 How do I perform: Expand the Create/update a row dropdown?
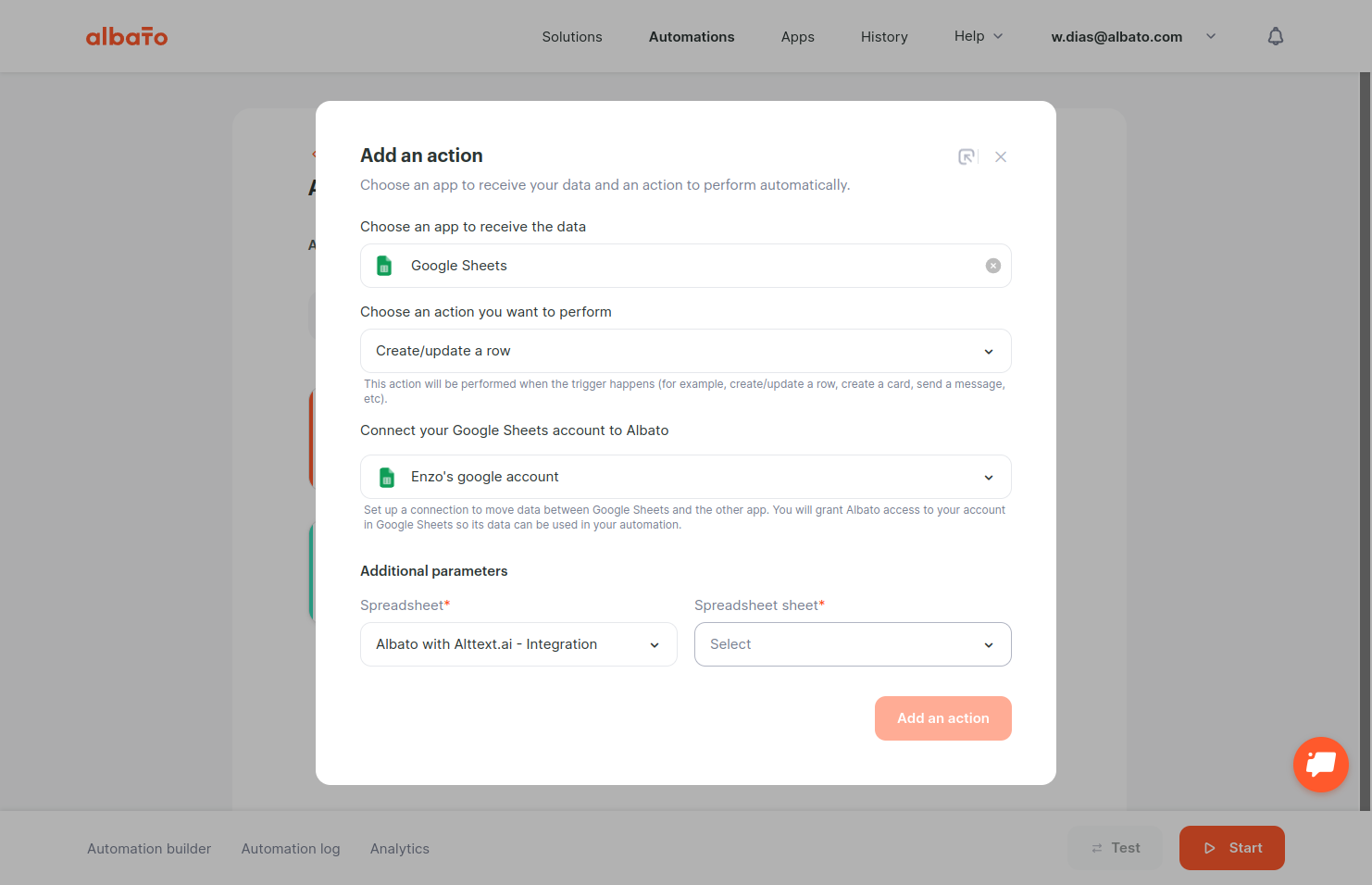pos(685,351)
